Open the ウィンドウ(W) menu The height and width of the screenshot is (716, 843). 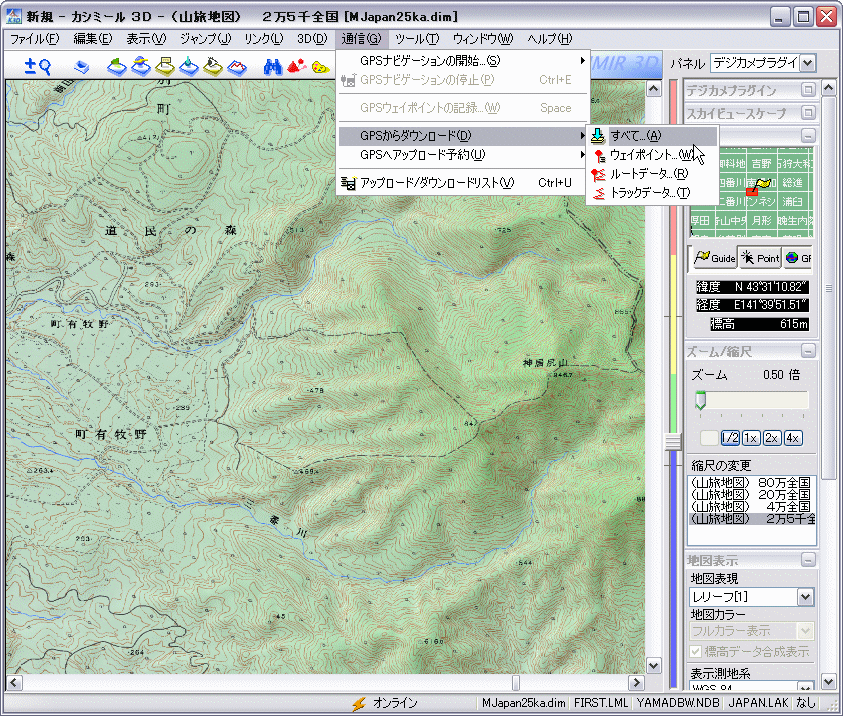[483, 39]
